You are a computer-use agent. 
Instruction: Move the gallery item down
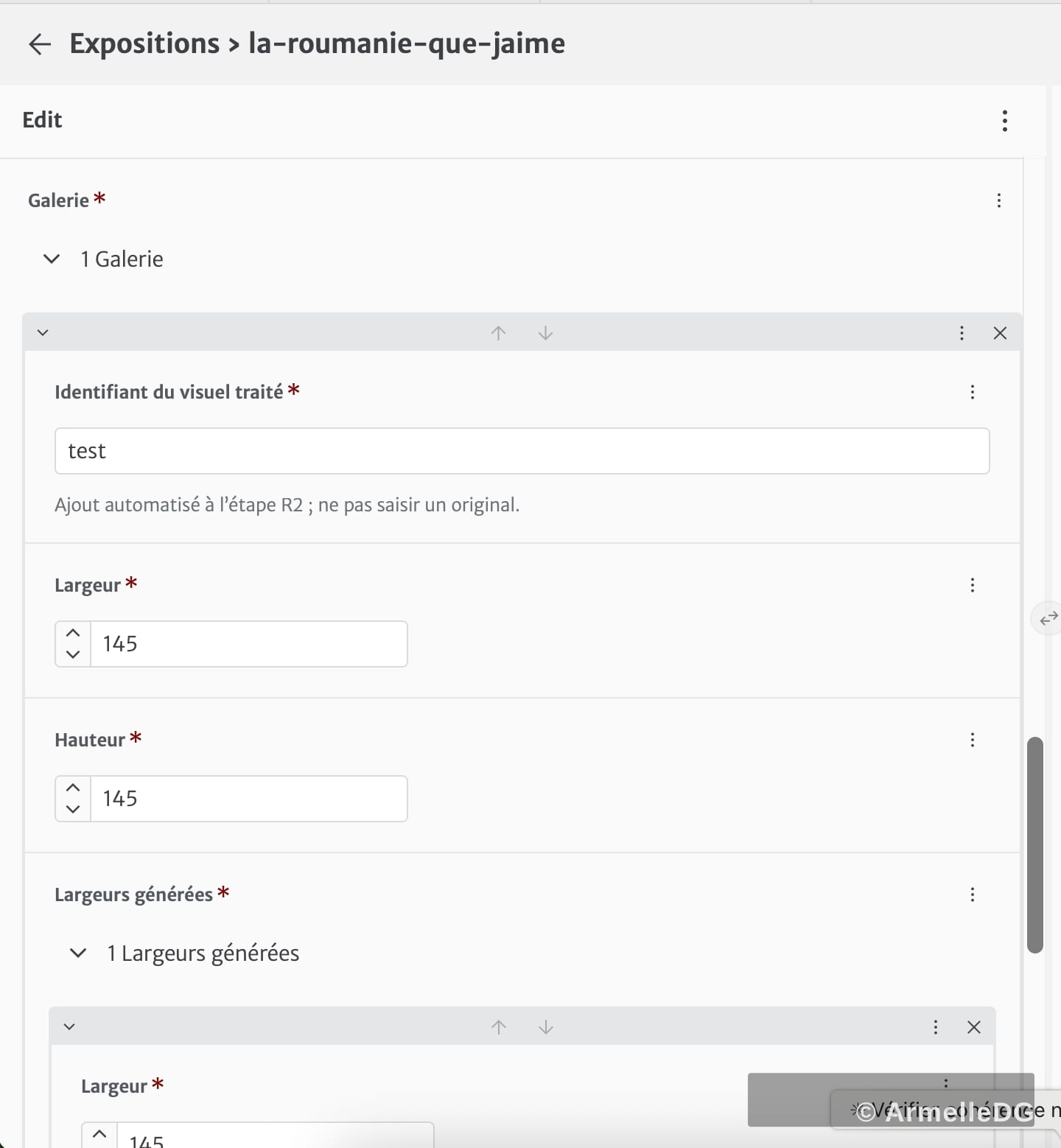coord(545,333)
